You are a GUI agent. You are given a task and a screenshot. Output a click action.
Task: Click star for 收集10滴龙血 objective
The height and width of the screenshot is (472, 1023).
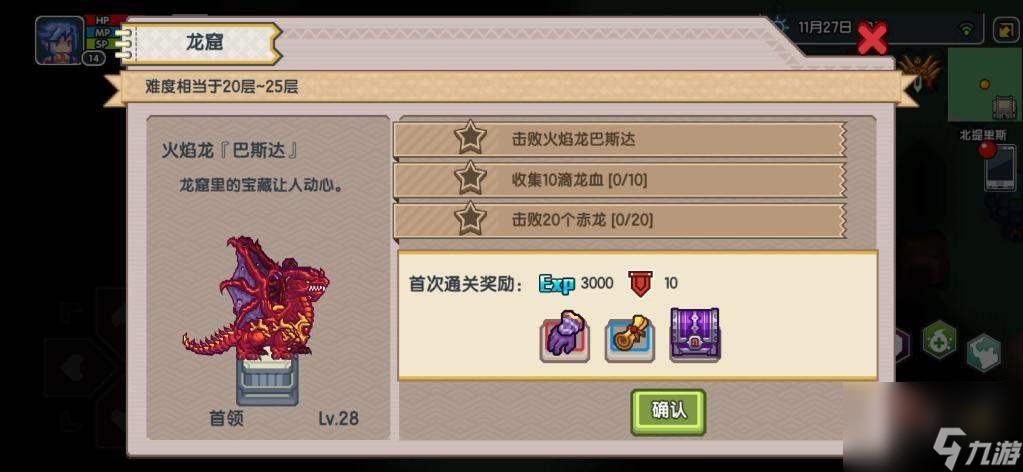click(470, 179)
